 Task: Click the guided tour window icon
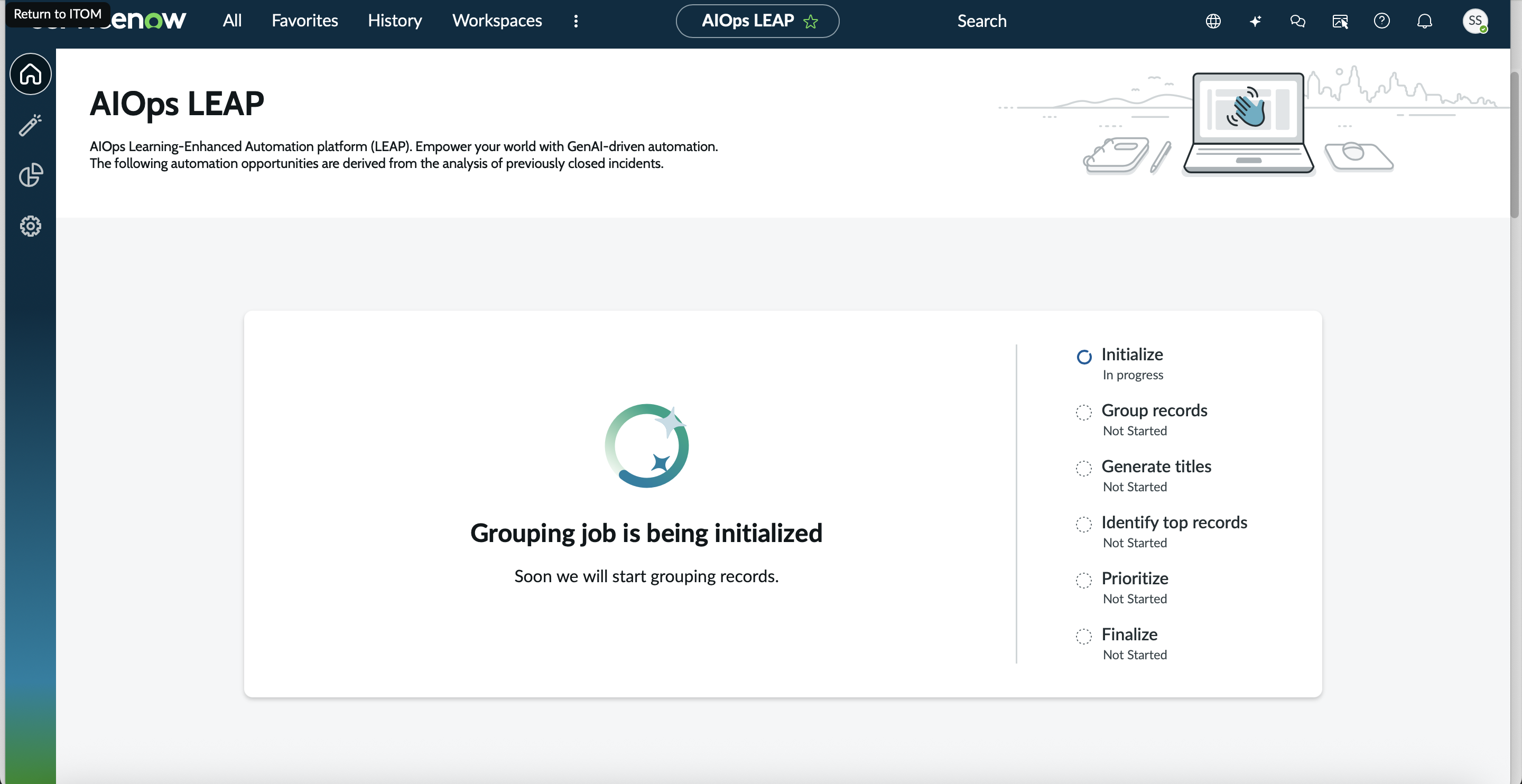pyautogui.click(x=1340, y=21)
